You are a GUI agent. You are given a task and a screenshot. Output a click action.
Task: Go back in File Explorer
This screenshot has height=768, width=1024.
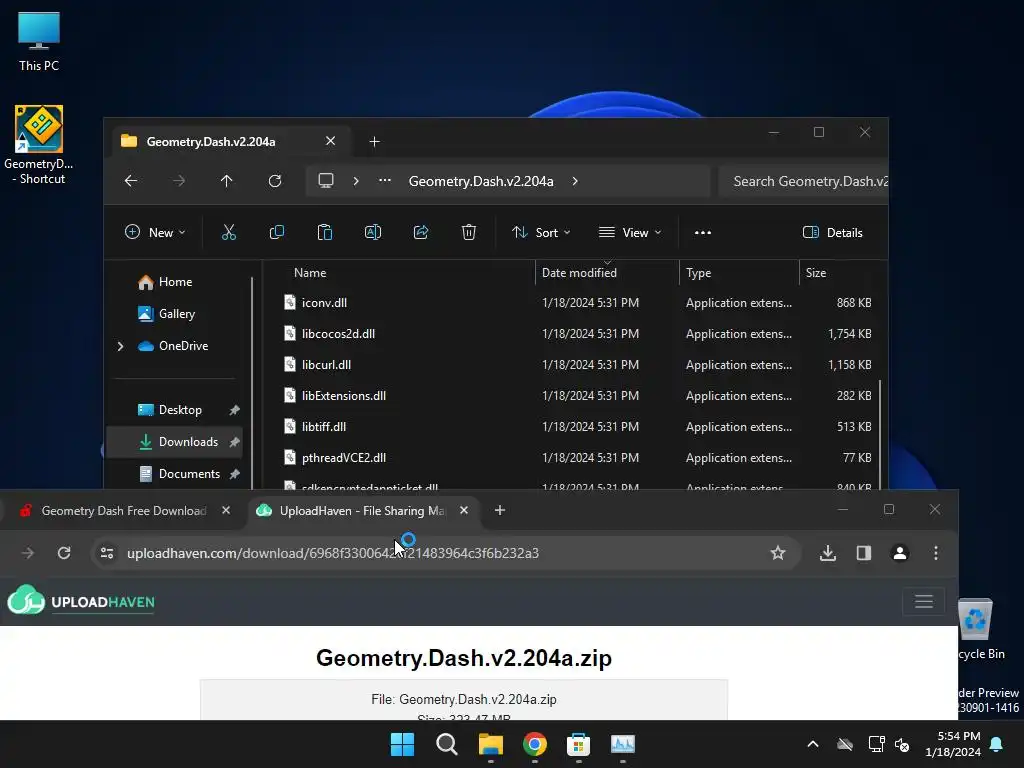tap(131, 181)
